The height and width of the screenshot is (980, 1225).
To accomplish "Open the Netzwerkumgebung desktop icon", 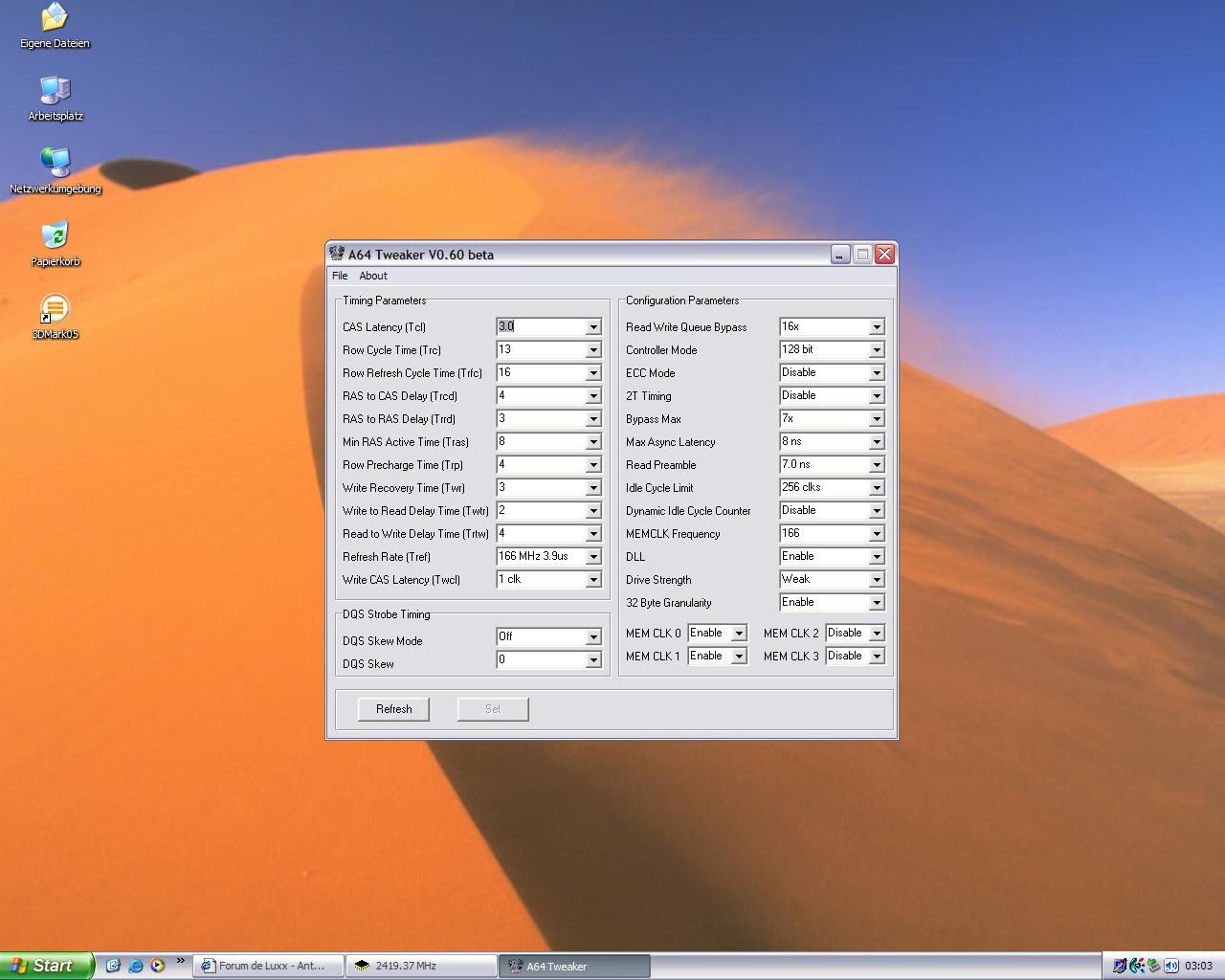I will click(55, 171).
